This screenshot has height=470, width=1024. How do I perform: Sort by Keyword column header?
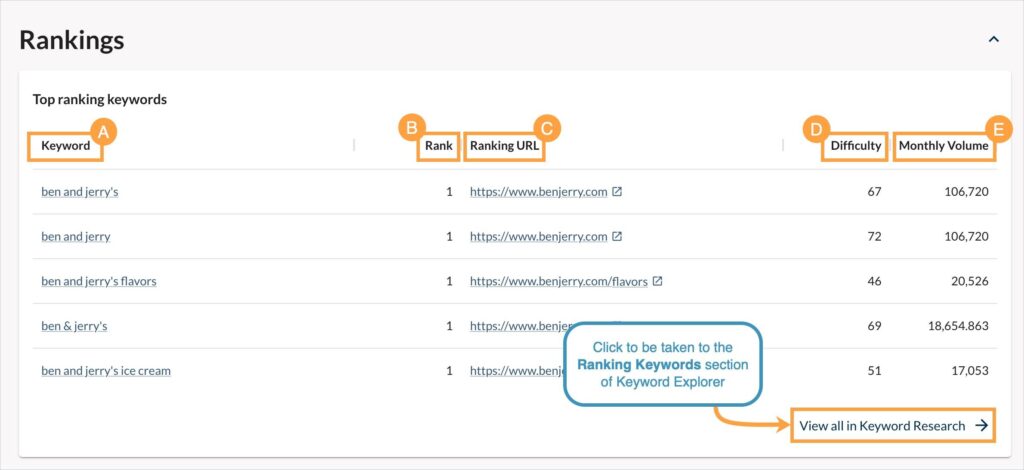click(x=65, y=146)
